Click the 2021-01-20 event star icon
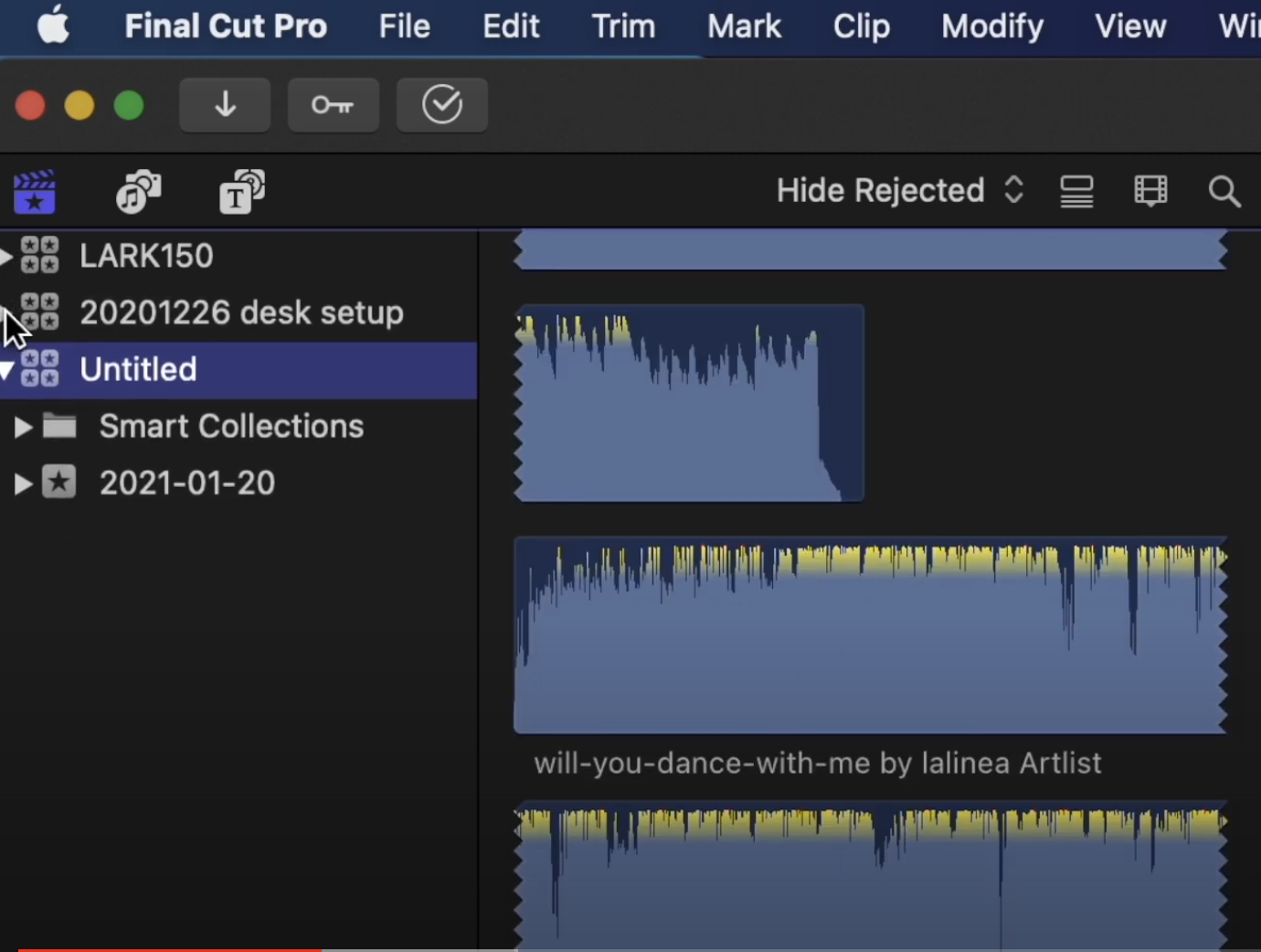 59,482
